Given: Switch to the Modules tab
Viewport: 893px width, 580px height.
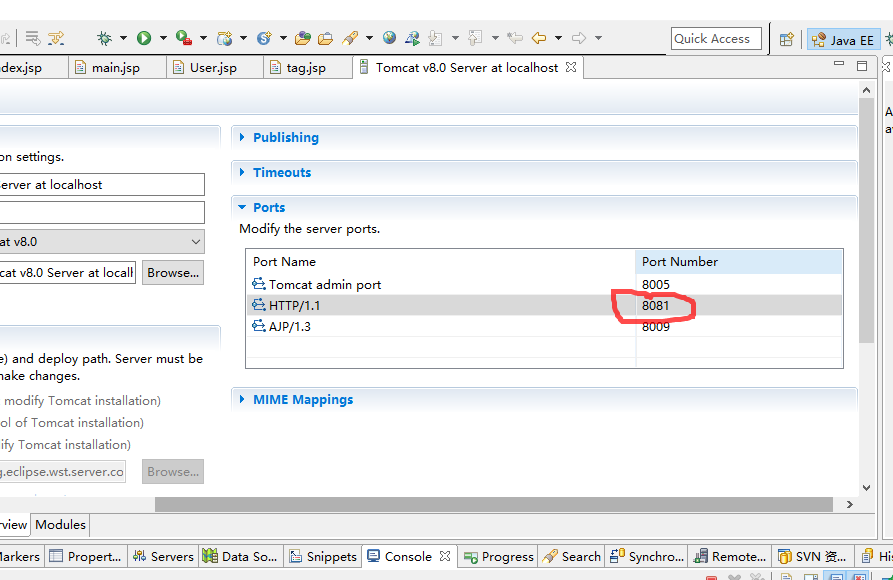Looking at the screenshot, I should (61, 525).
